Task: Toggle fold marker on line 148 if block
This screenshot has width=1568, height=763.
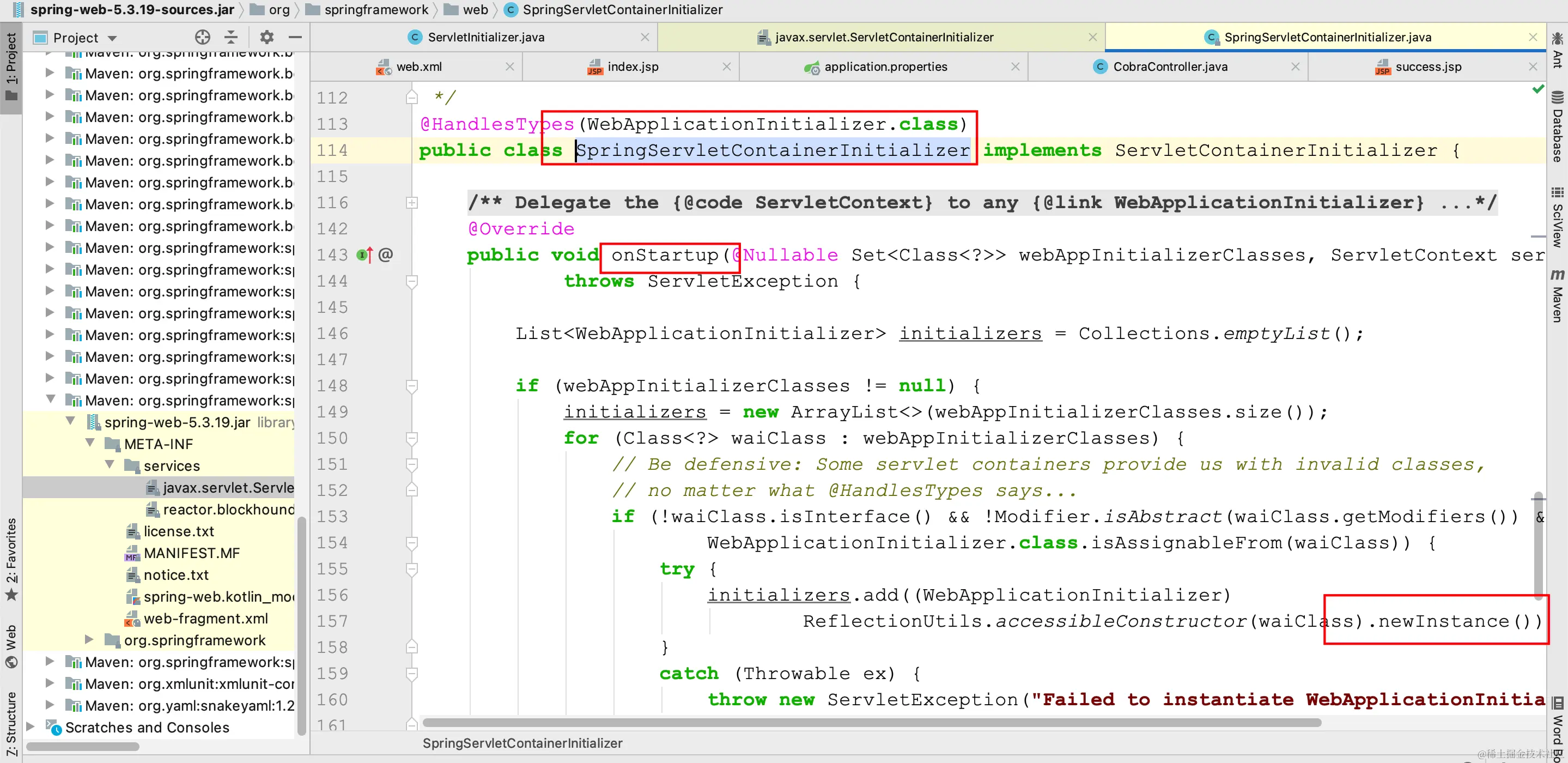Action: point(412,386)
